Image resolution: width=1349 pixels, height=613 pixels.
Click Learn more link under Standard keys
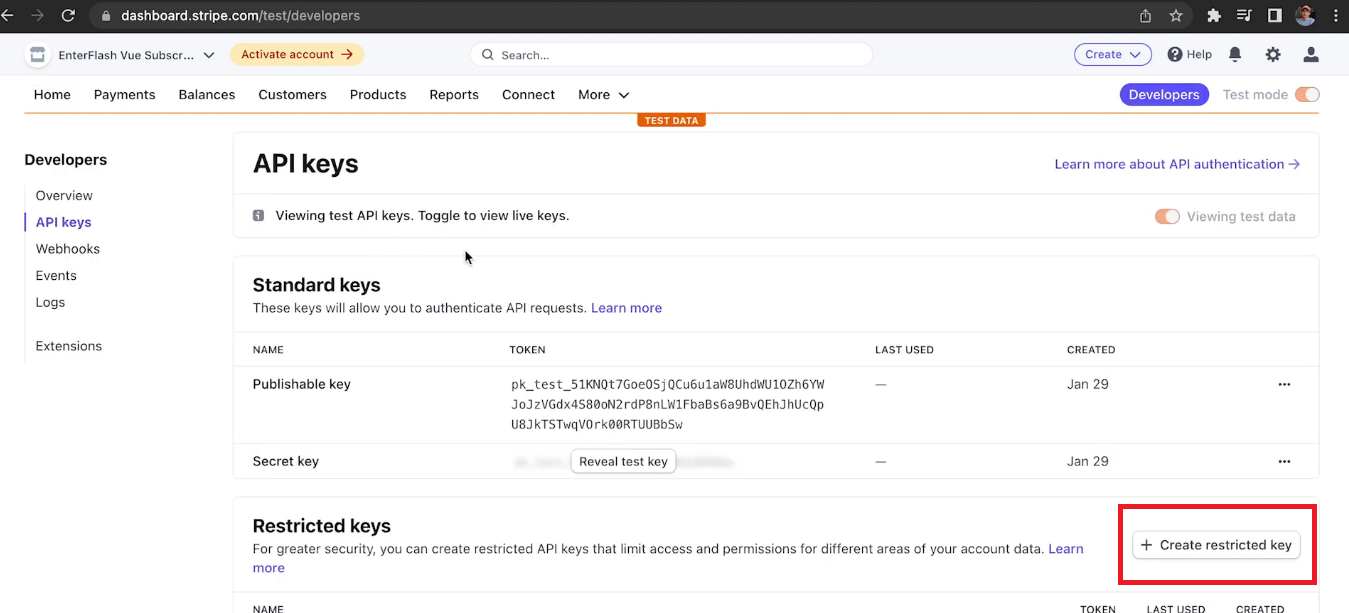[626, 308]
